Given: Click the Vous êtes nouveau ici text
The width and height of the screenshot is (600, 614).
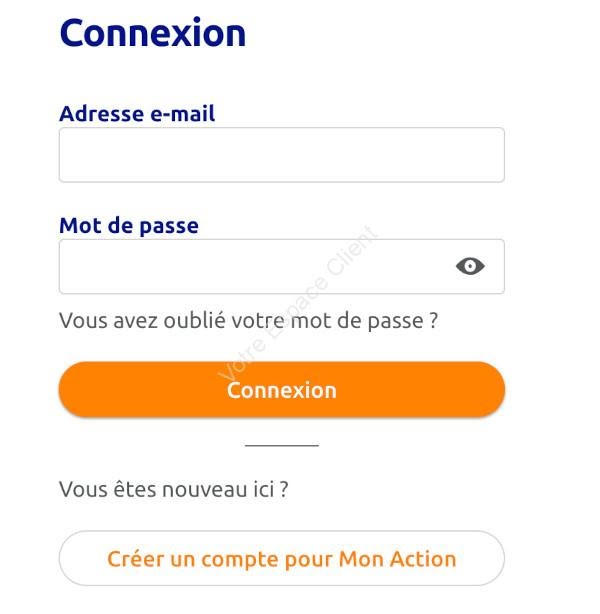Looking at the screenshot, I should tap(173, 489).
